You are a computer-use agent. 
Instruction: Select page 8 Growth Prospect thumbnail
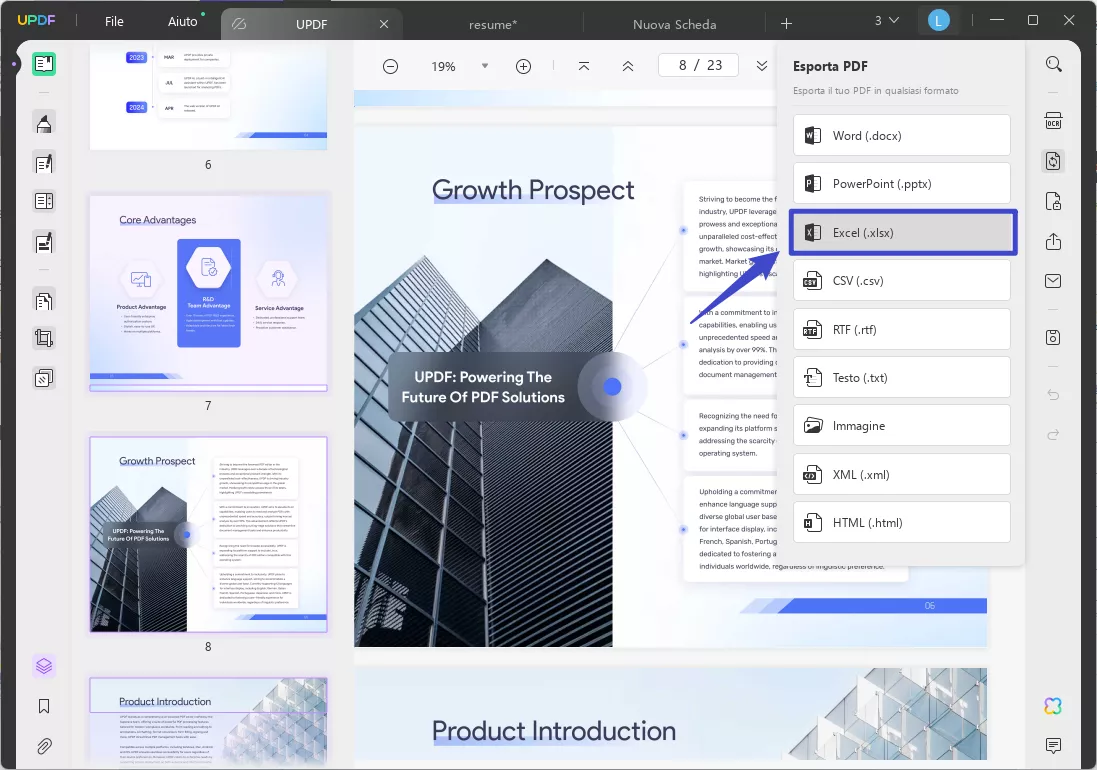tap(208, 534)
